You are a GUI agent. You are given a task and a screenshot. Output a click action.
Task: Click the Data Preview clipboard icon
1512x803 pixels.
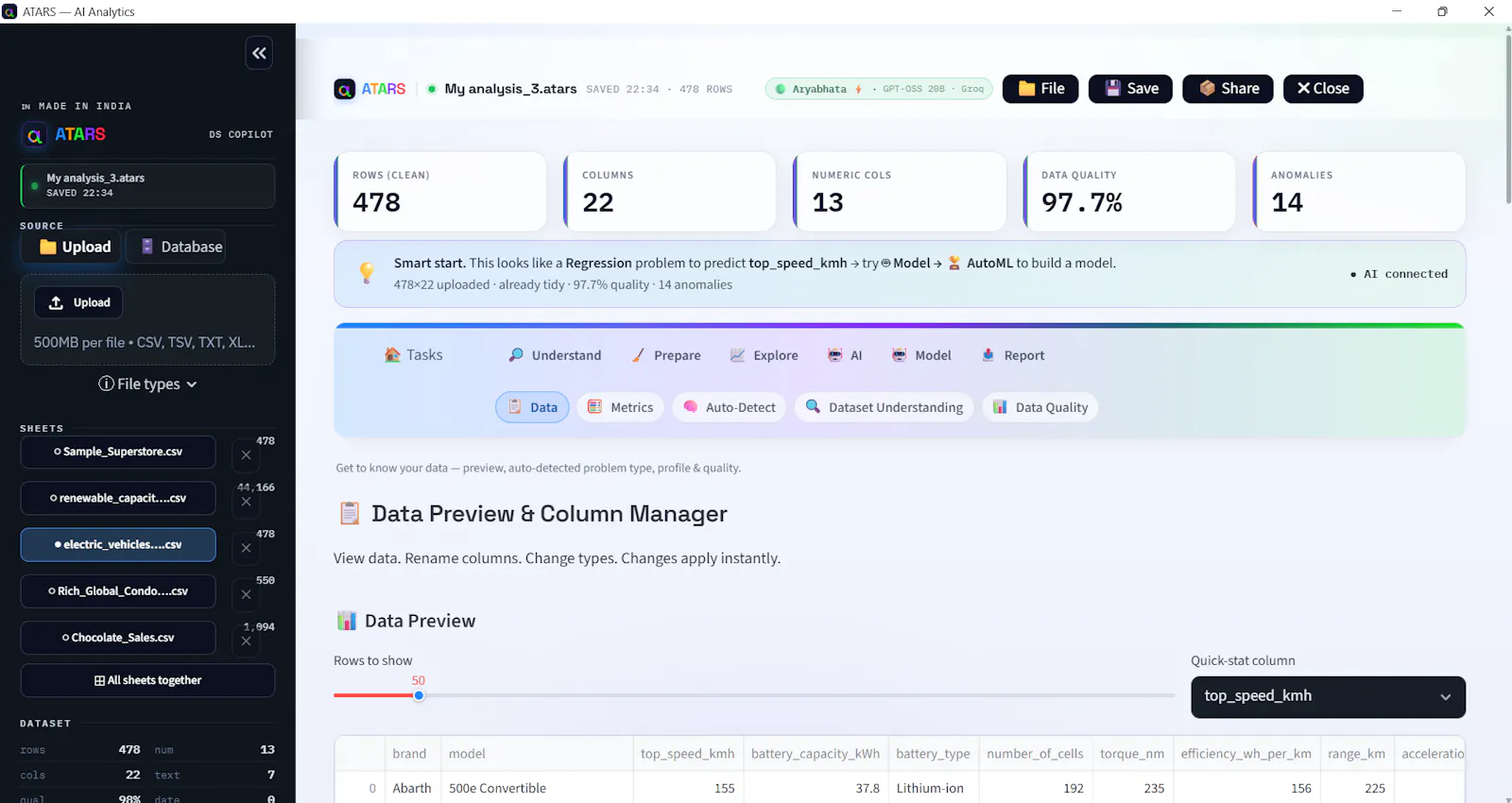(x=349, y=513)
